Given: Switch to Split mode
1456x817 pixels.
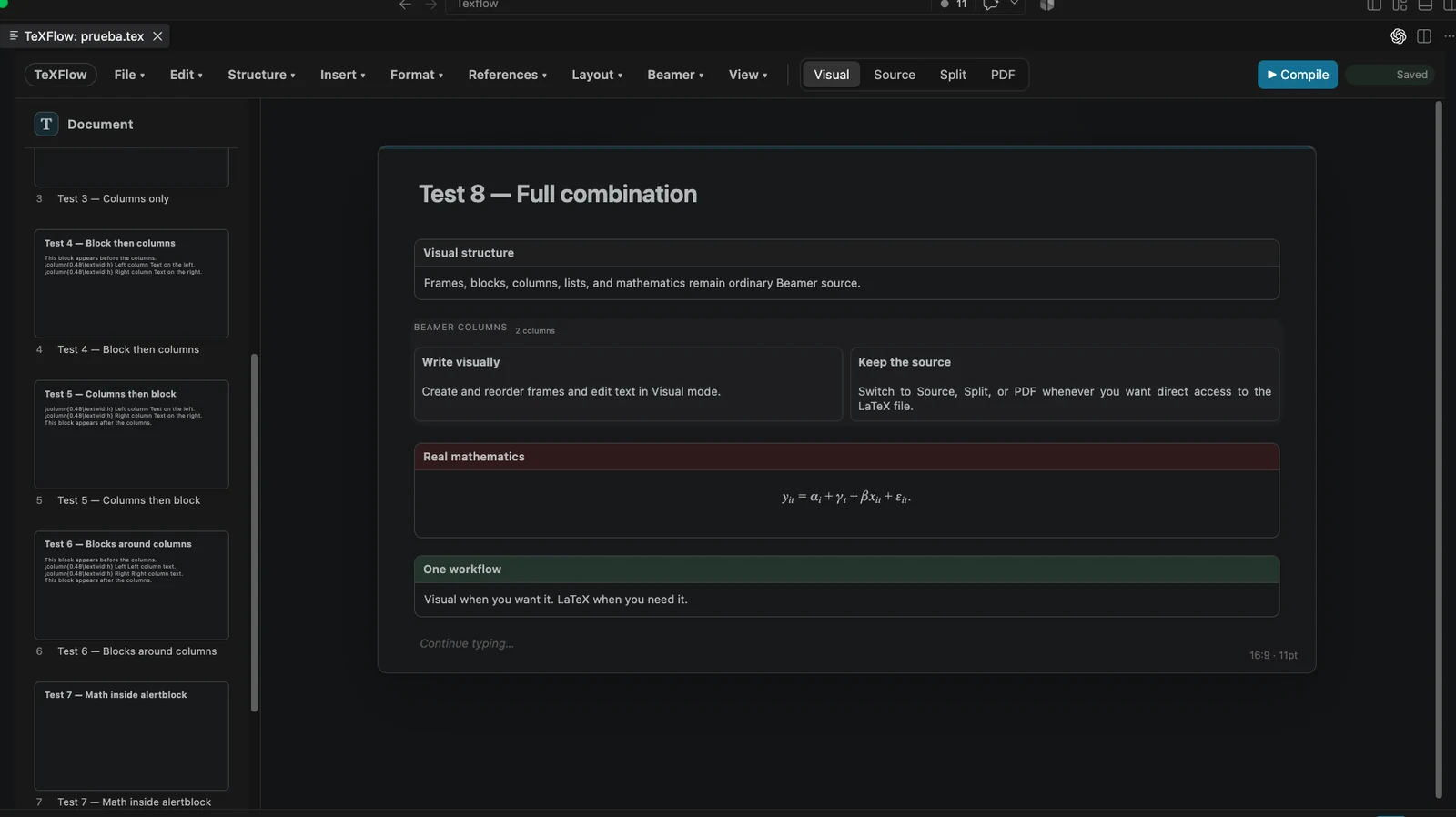Looking at the screenshot, I should click(953, 75).
